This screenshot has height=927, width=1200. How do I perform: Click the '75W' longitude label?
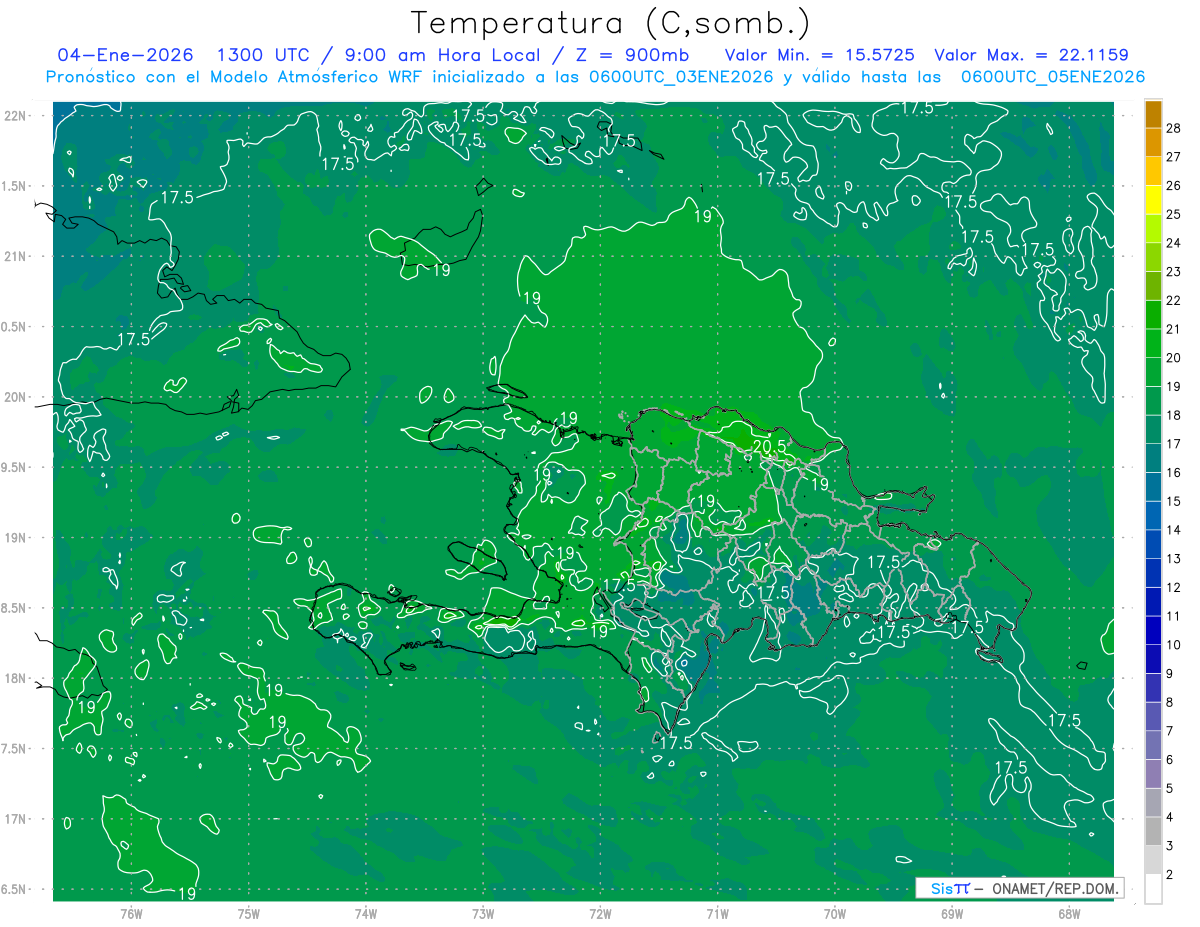pyautogui.click(x=248, y=912)
